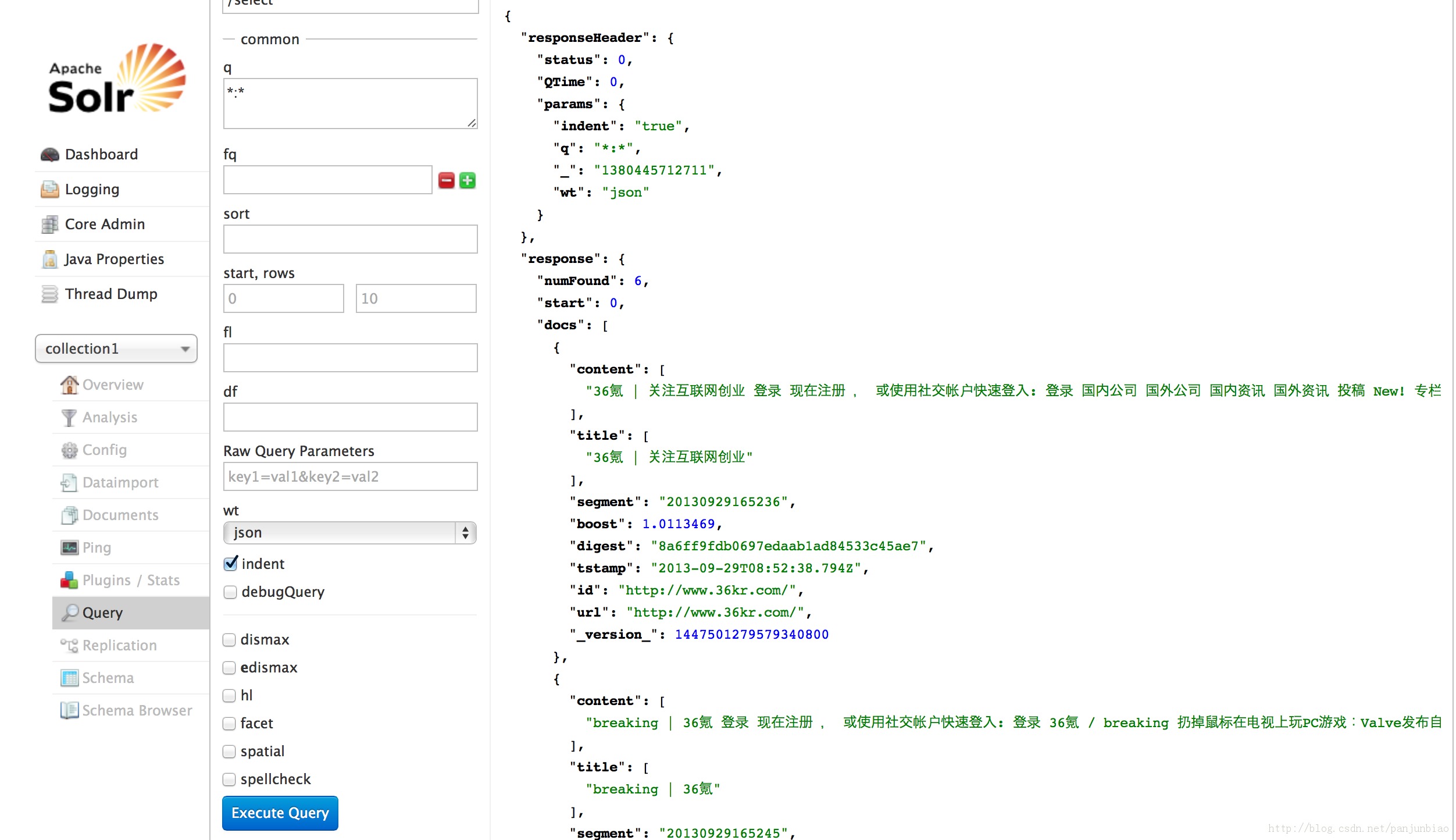Click the Core Admin server icon
Screen dimensions: 1456x840
tap(50, 224)
